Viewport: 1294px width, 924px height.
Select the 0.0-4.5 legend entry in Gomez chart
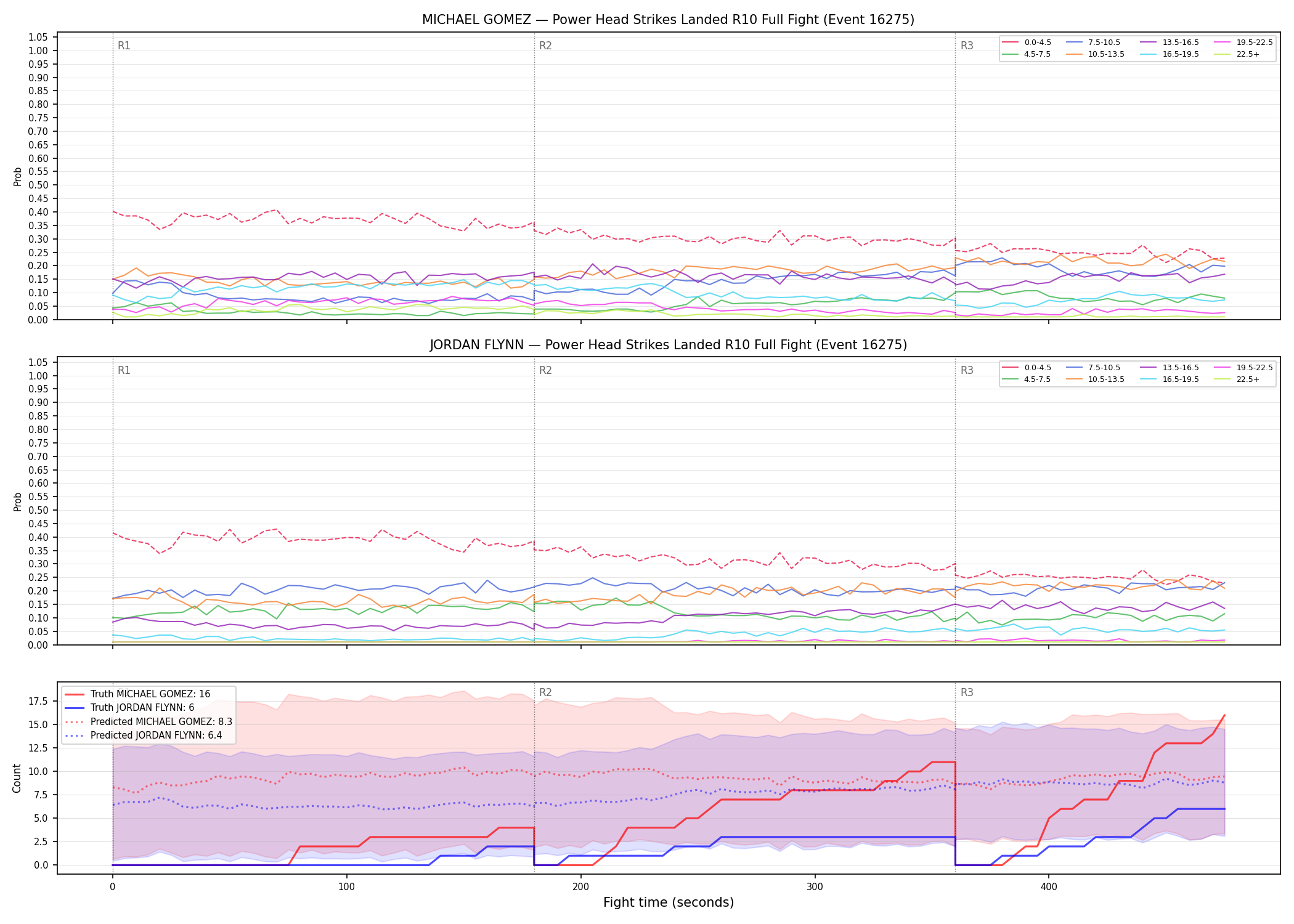(1027, 43)
